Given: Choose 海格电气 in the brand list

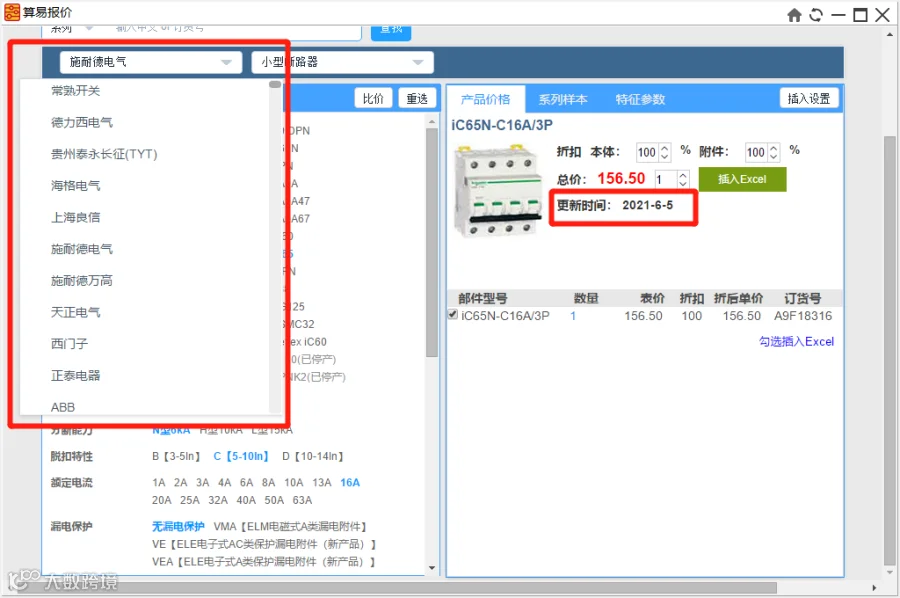Looking at the screenshot, I should [75, 185].
